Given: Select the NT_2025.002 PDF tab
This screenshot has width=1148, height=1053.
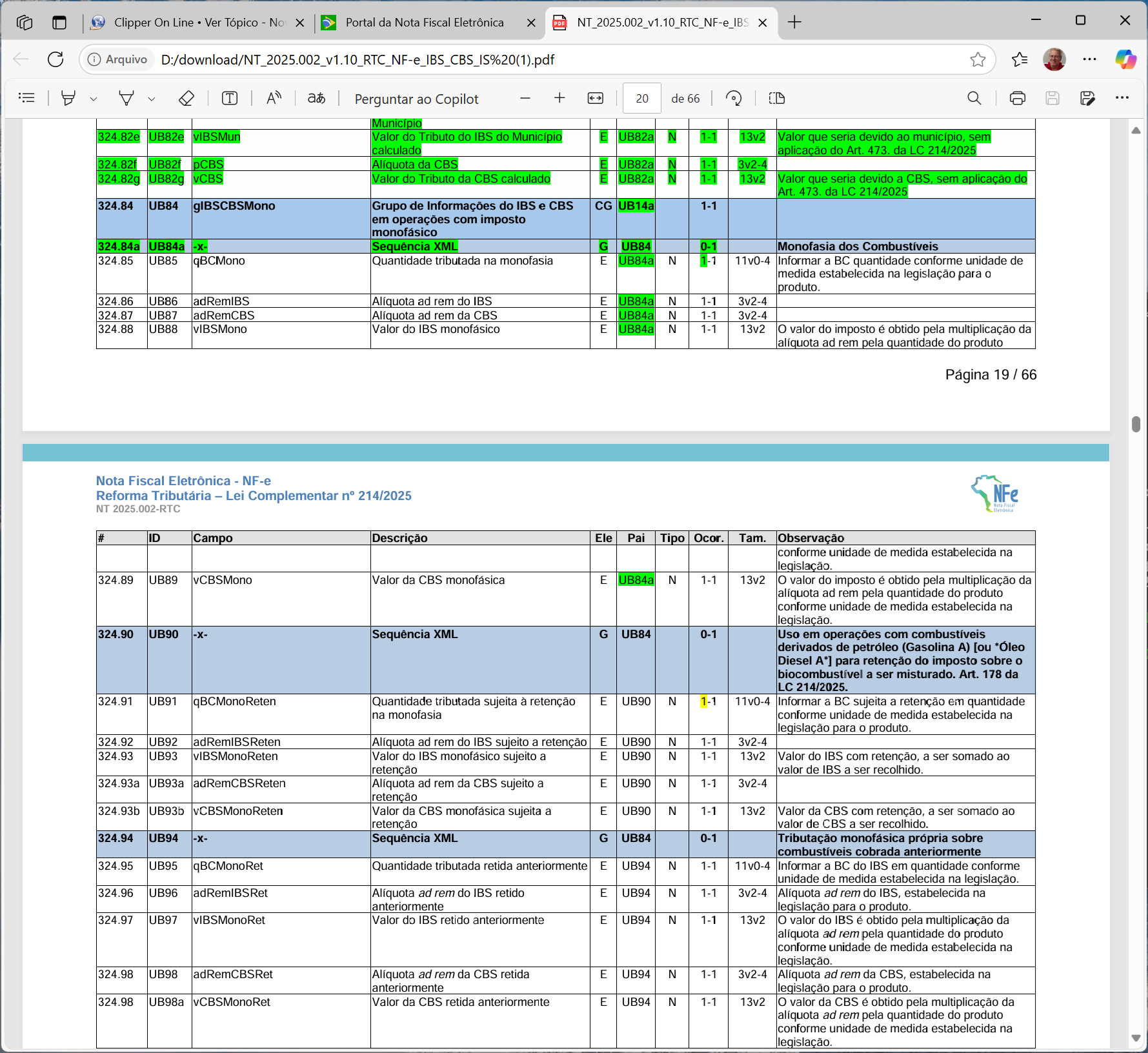Looking at the screenshot, I should tap(661, 23).
